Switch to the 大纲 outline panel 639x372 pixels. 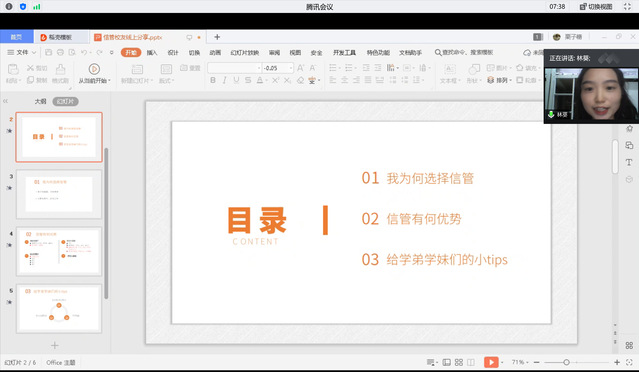[40, 101]
